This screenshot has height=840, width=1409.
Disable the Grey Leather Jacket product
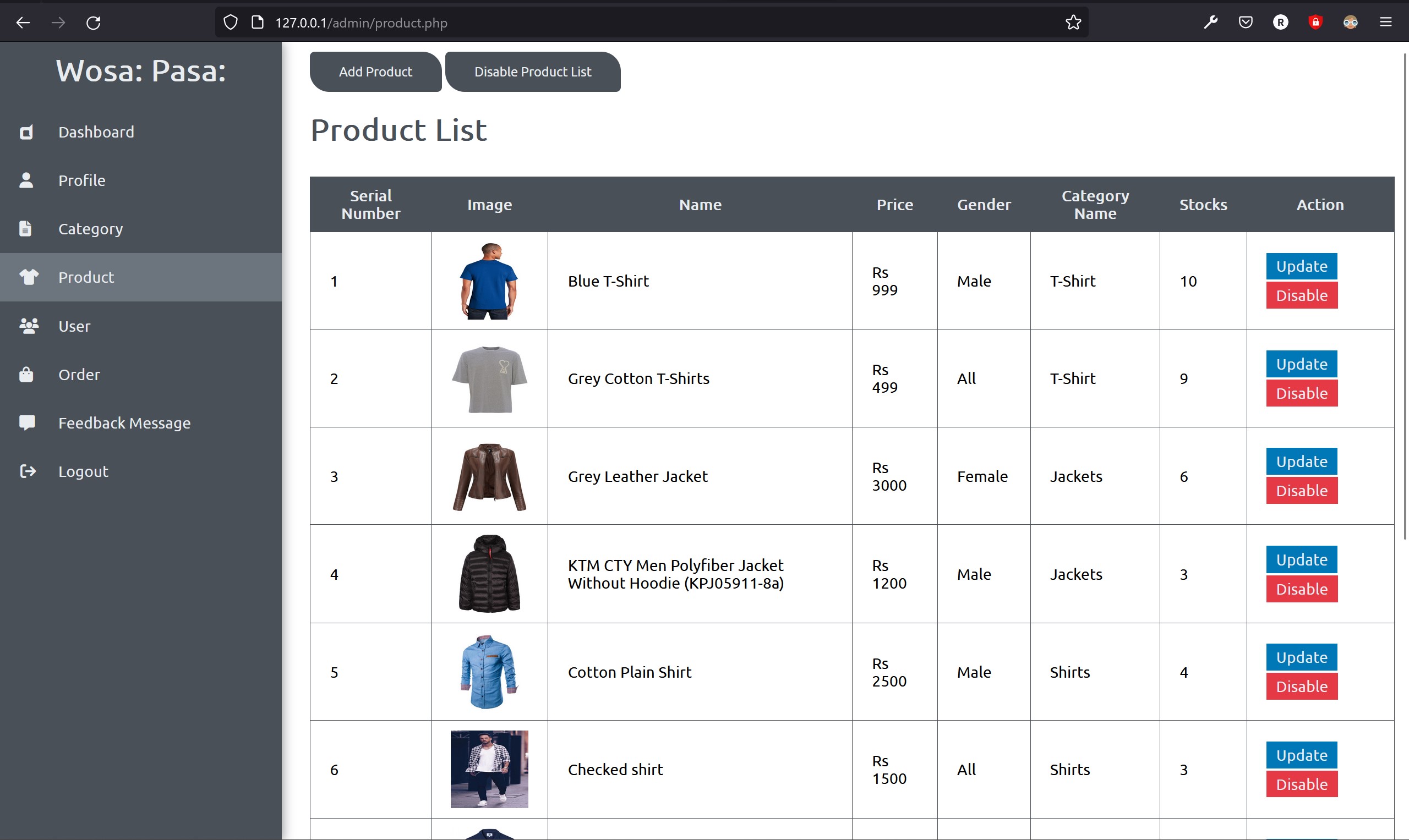click(x=1301, y=491)
